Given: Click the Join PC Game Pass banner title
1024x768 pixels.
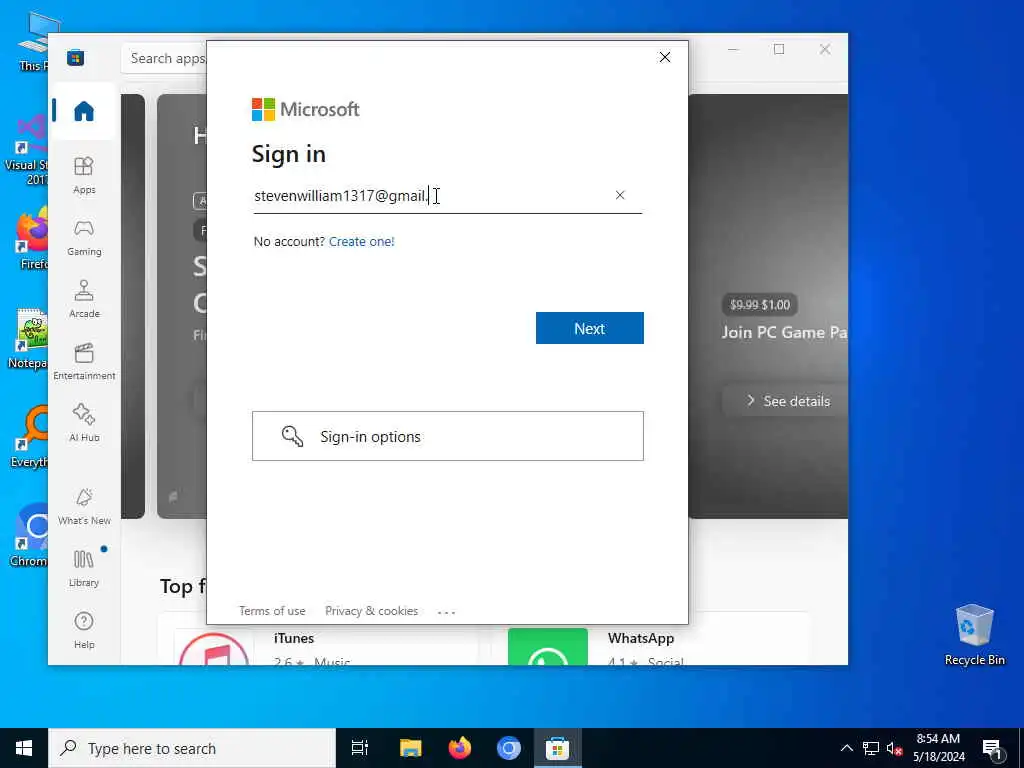Looking at the screenshot, I should [784, 332].
